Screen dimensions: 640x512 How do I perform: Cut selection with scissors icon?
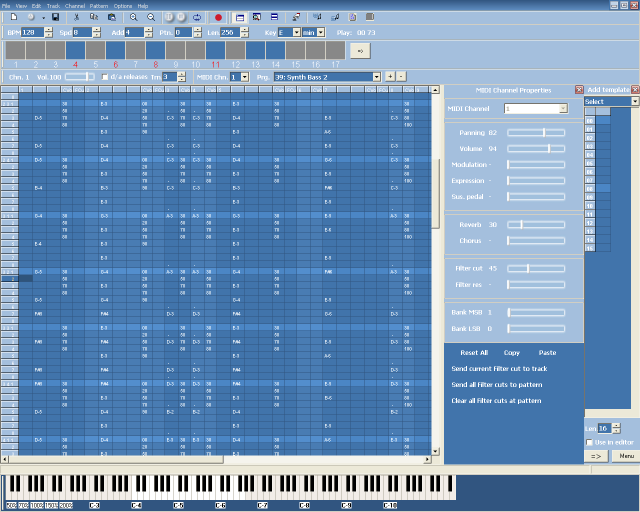click(76, 17)
